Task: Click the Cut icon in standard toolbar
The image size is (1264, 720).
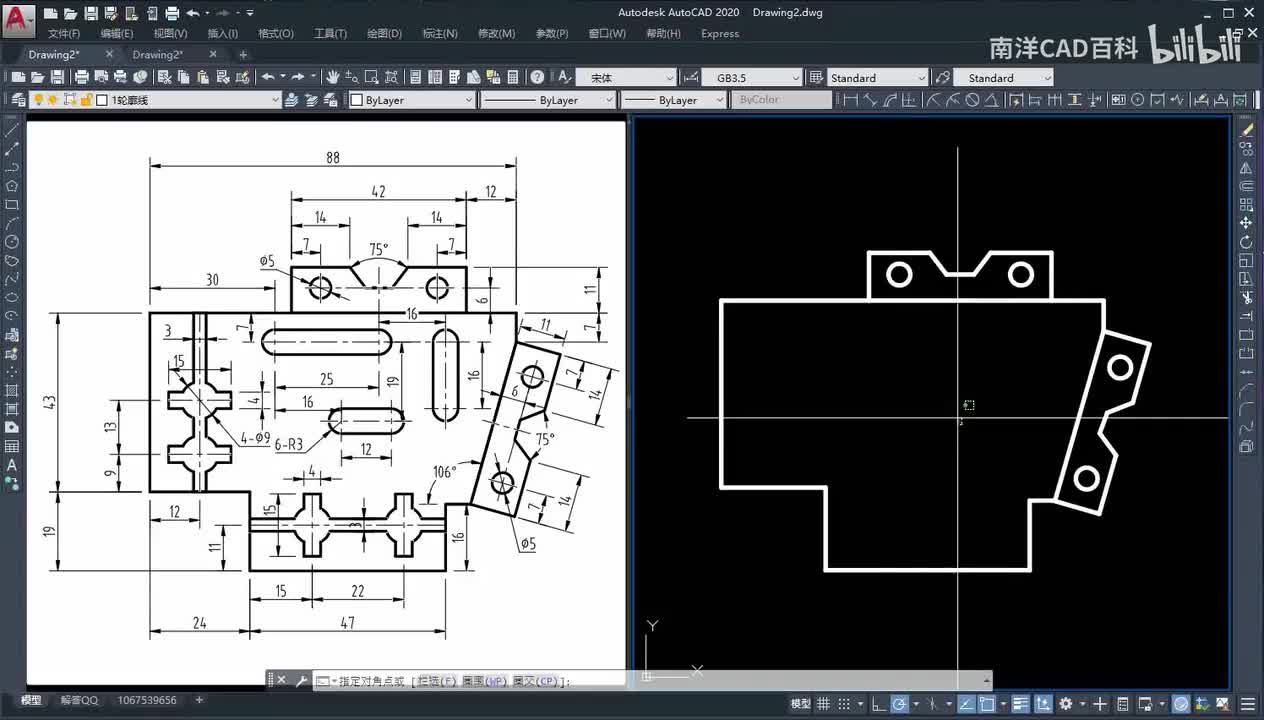Action: [163, 77]
